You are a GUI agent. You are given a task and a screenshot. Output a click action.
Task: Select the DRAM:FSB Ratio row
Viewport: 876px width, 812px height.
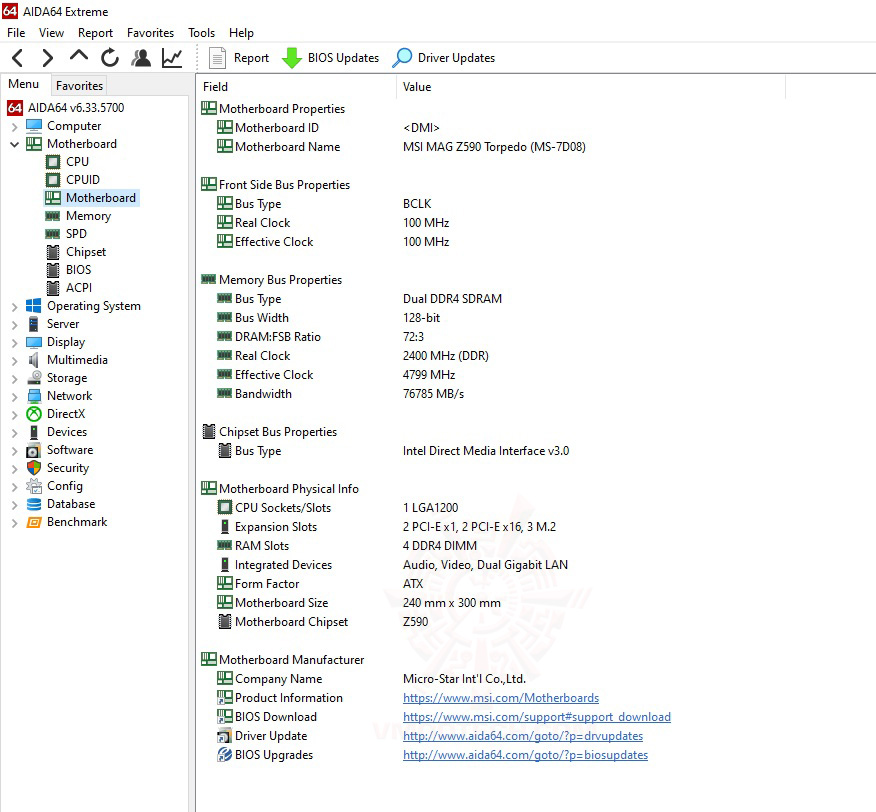321,337
